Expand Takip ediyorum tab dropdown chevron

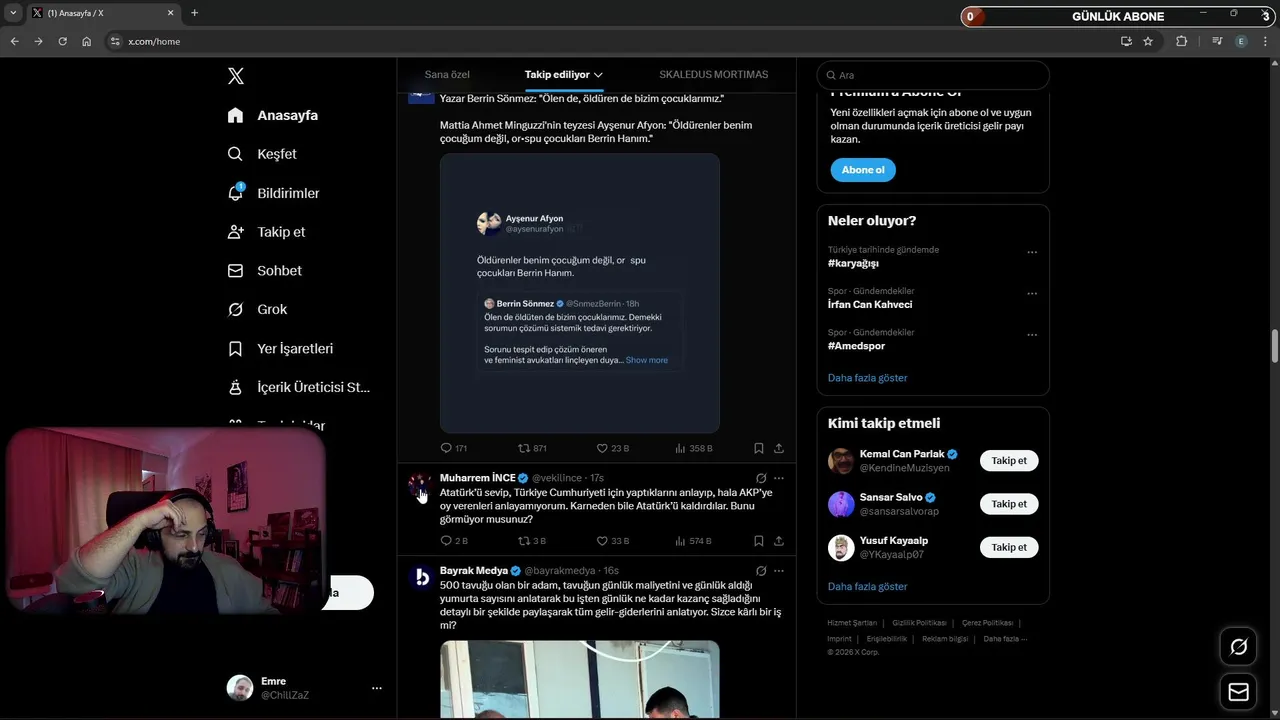(x=598, y=75)
